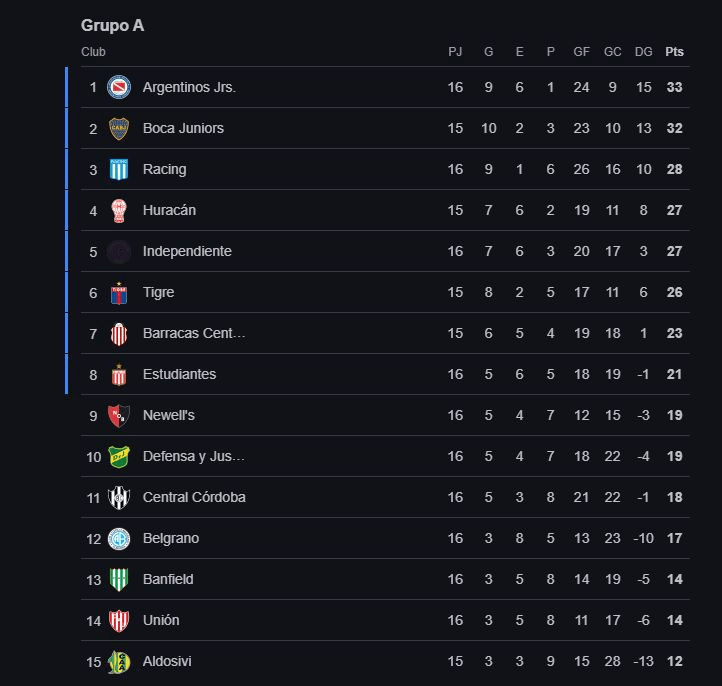This screenshot has height=686, width=722.
Task: Click Argentinos Jrs. points value 33
Action: click(x=675, y=87)
